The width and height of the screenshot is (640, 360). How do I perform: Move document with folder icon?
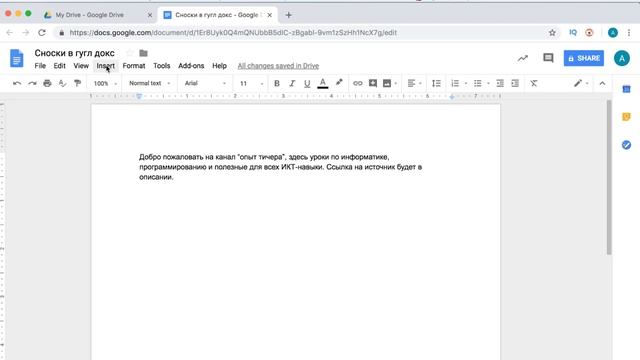click(143, 53)
